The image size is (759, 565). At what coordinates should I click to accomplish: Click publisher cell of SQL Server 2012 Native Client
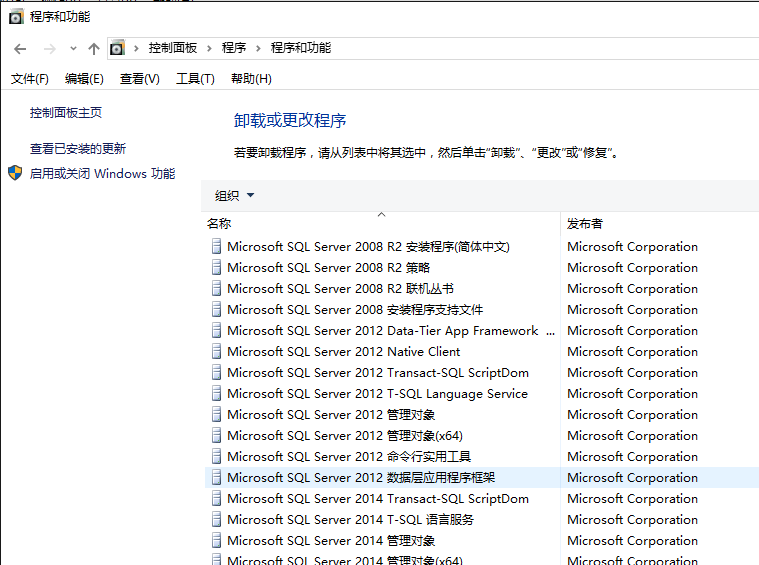633,351
